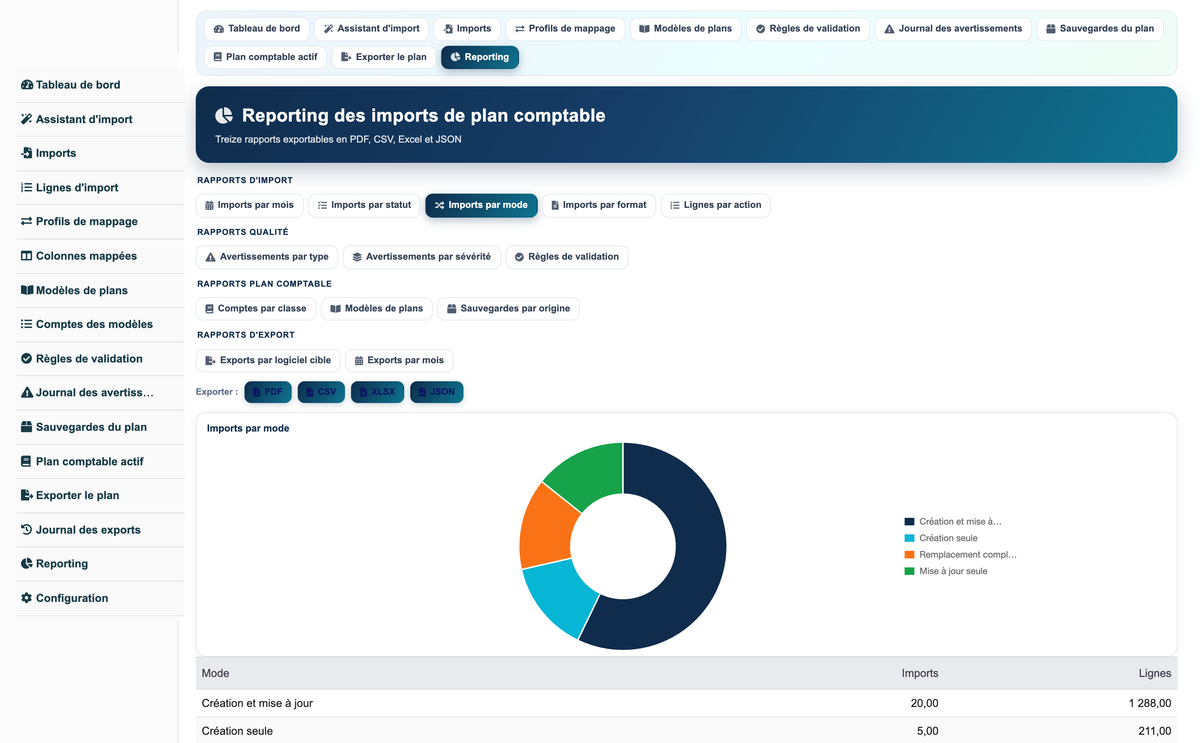This screenshot has width=1200, height=743.
Task: Open Tableau de bord in the sidebar
Action: [x=100, y=85]
